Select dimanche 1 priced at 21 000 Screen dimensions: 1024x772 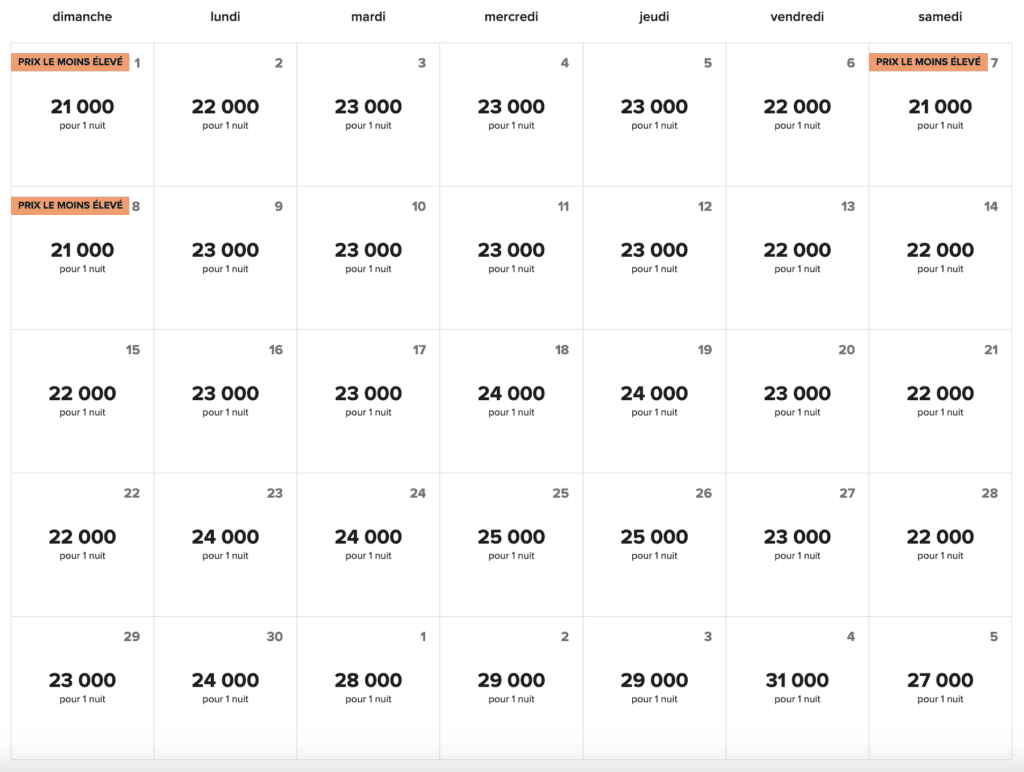82,113
